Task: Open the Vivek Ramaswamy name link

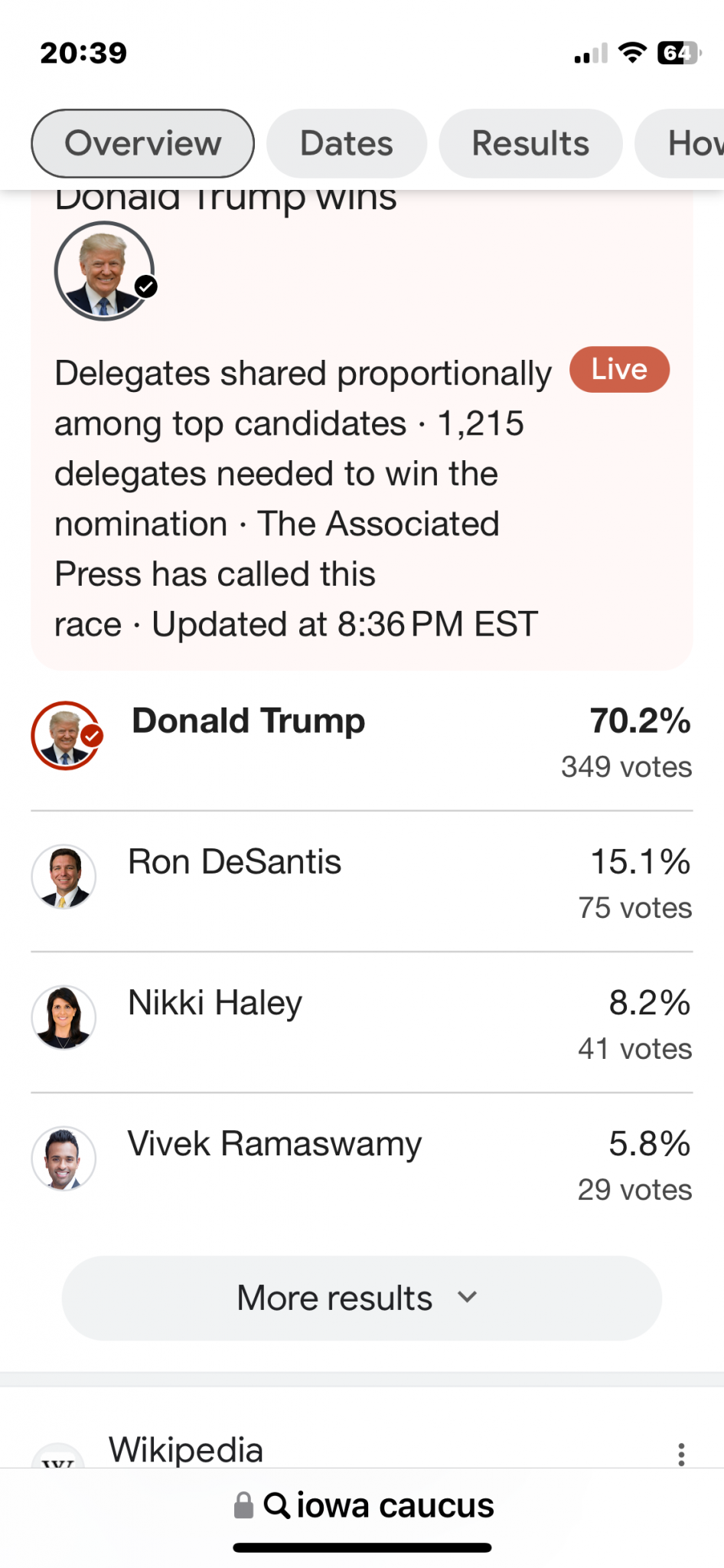Action: click(274, 1144)
